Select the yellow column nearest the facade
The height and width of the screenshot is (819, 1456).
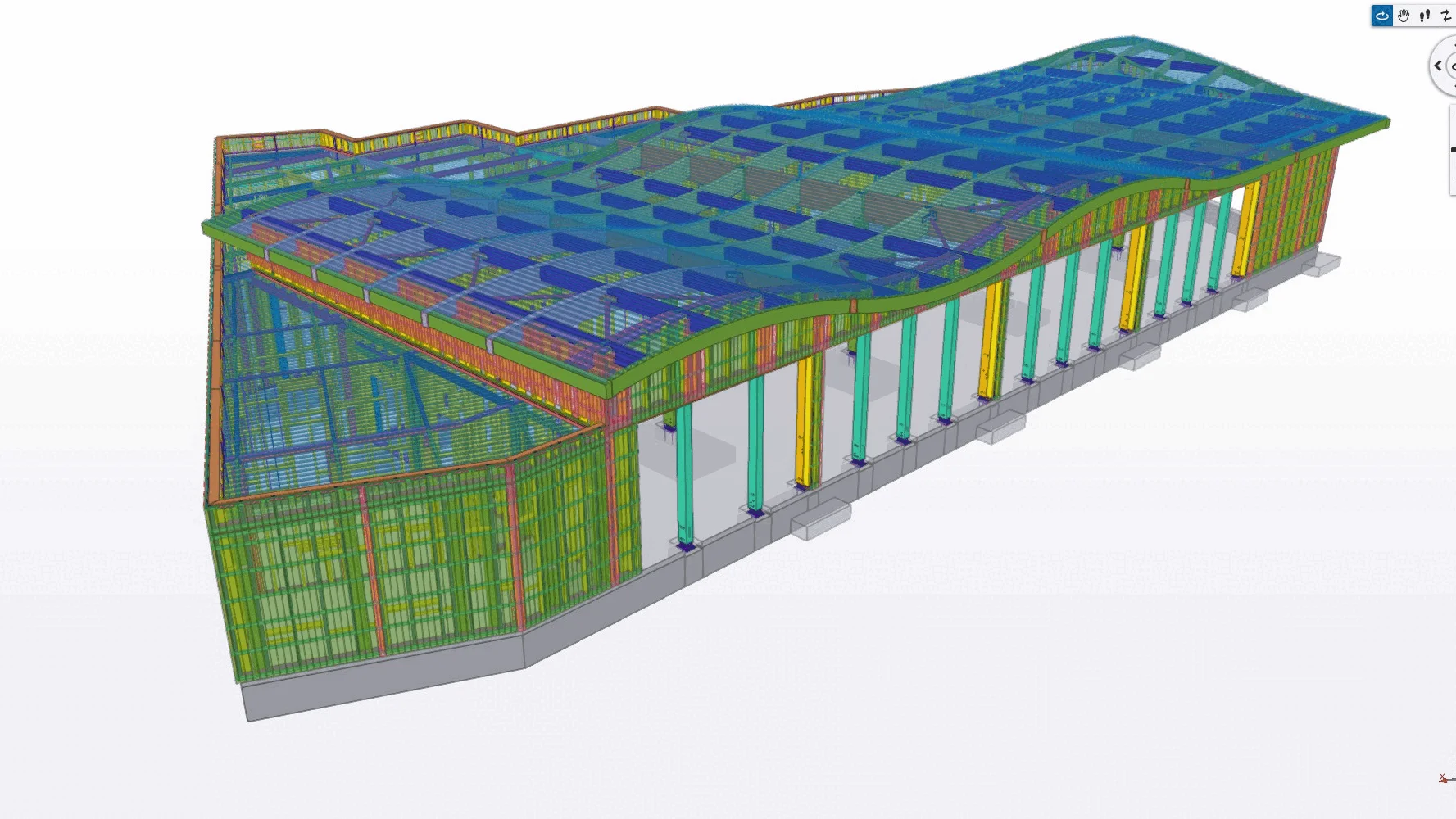tap(807, 422)
